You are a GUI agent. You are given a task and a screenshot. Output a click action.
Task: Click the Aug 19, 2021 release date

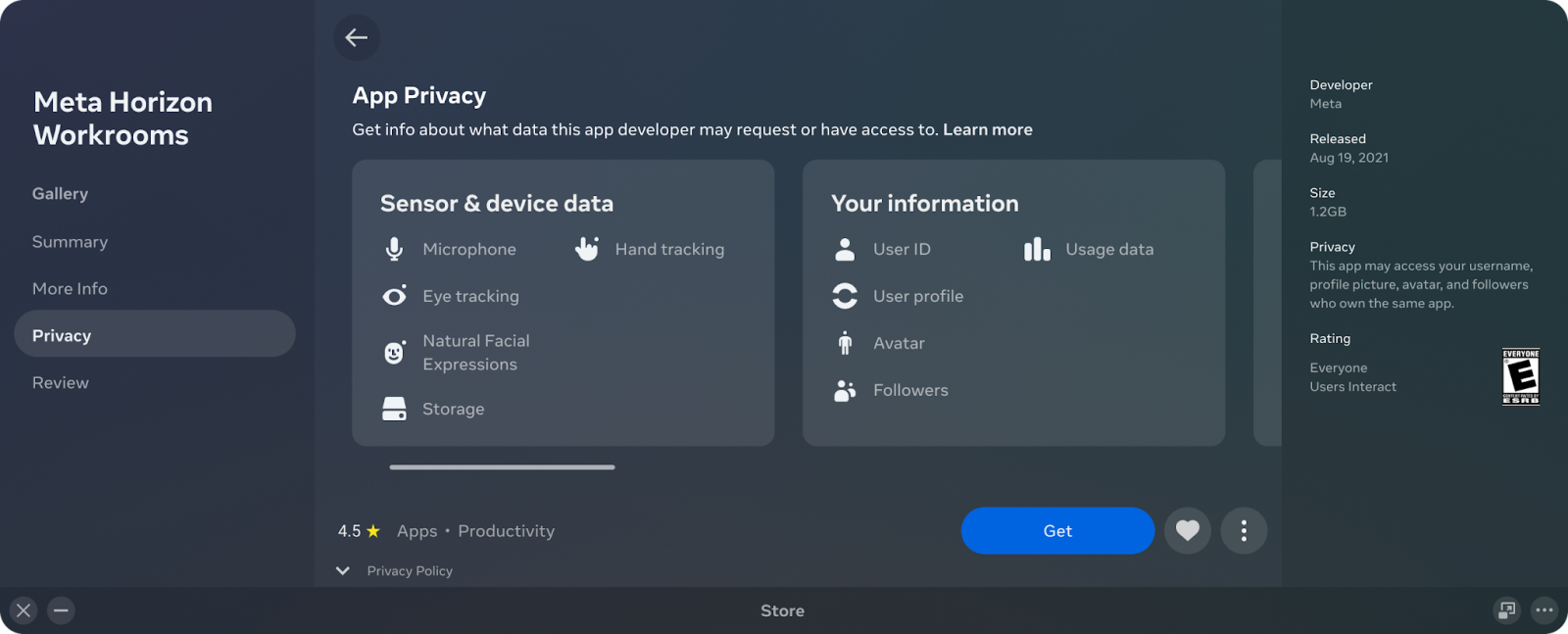(1349, 158)
